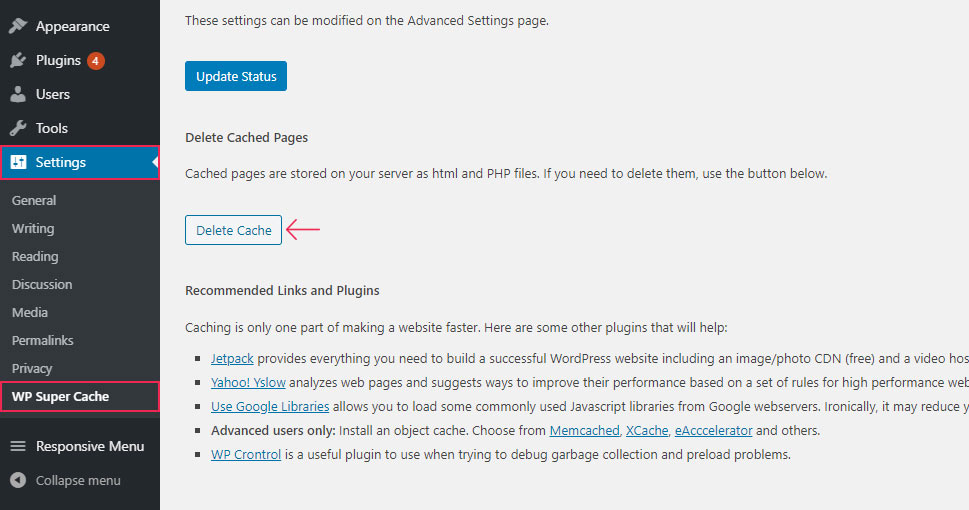
Task: Open the Responsive Menu item
Action: click(80, 446)
